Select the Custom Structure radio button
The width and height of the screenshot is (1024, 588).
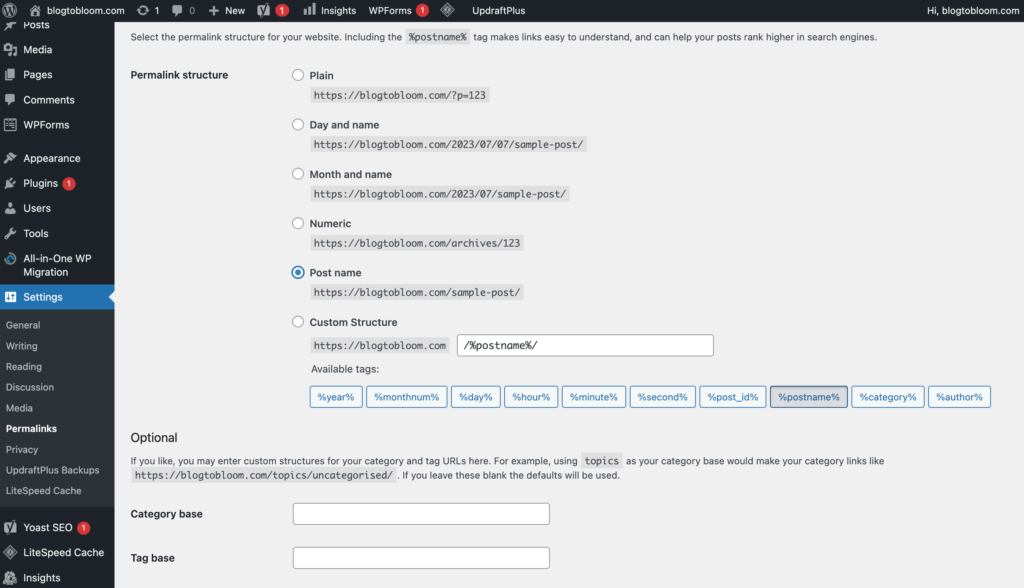[x=298, y=321]
